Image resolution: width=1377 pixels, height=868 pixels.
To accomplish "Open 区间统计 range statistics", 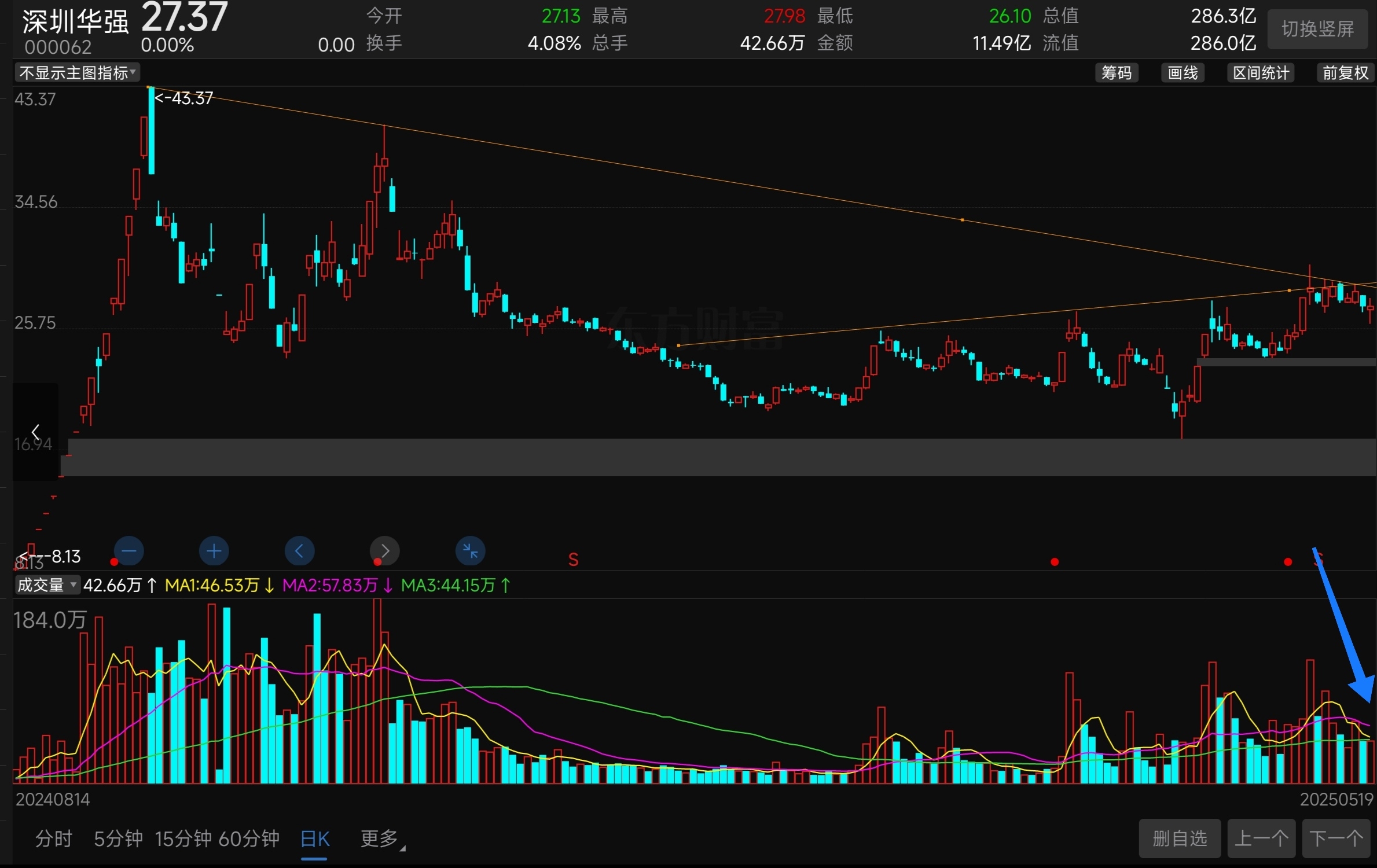I will (x=1261, y=73).
